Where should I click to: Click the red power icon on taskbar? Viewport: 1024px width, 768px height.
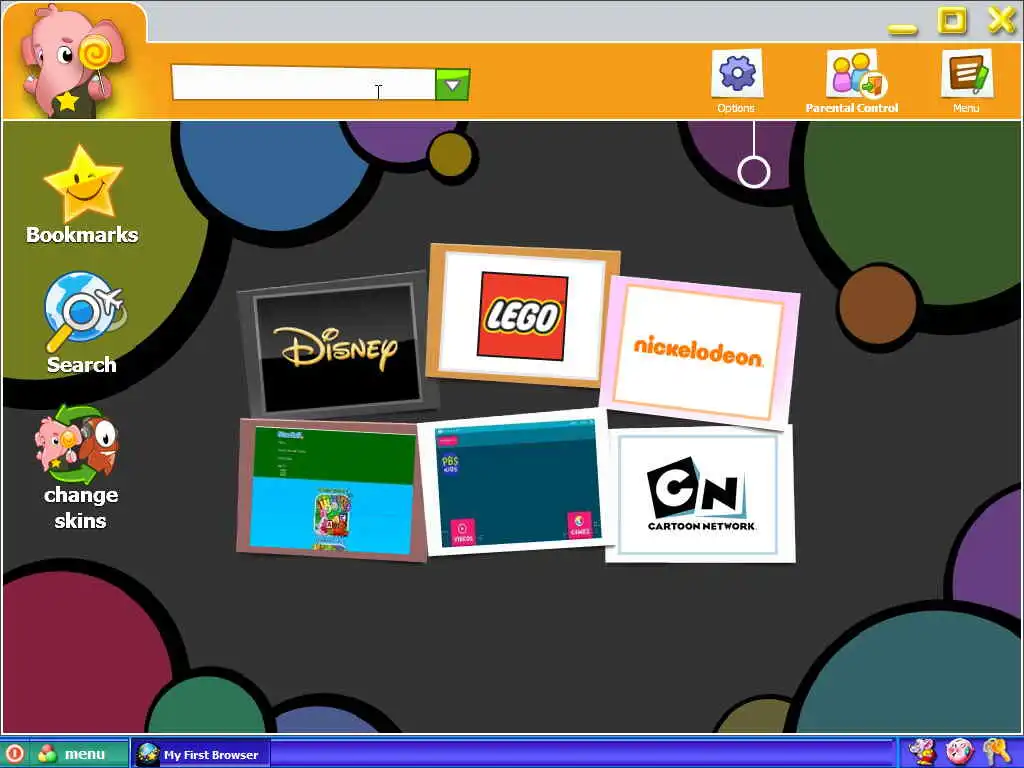tap(14, 754)
